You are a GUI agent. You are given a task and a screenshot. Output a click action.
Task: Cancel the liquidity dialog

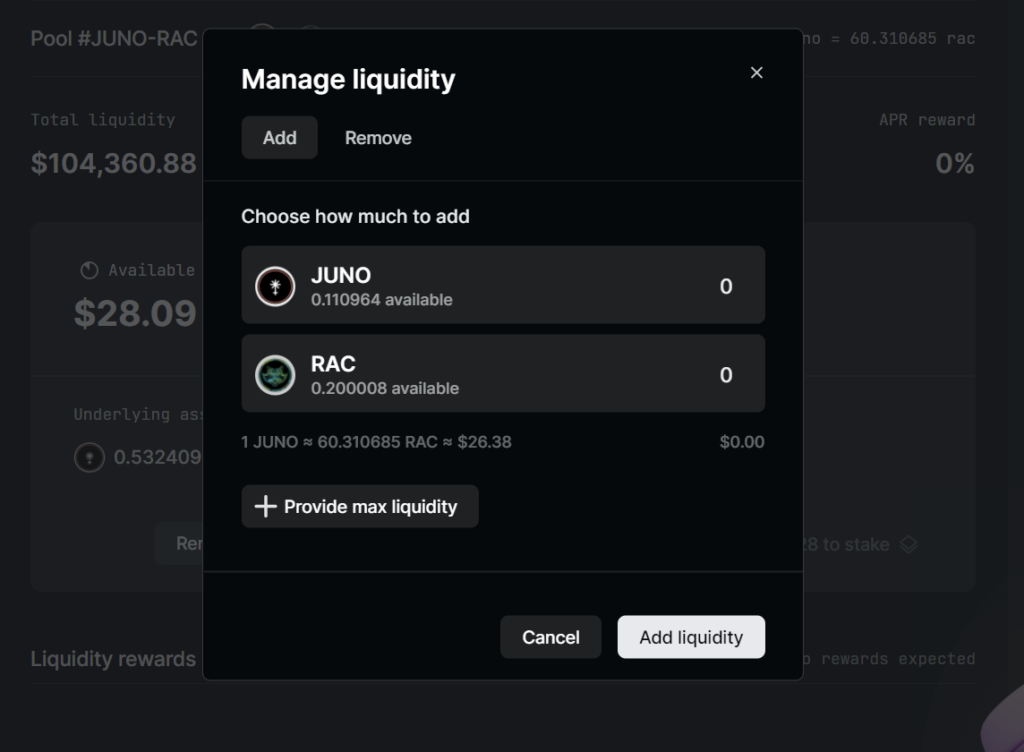(550, 637)
